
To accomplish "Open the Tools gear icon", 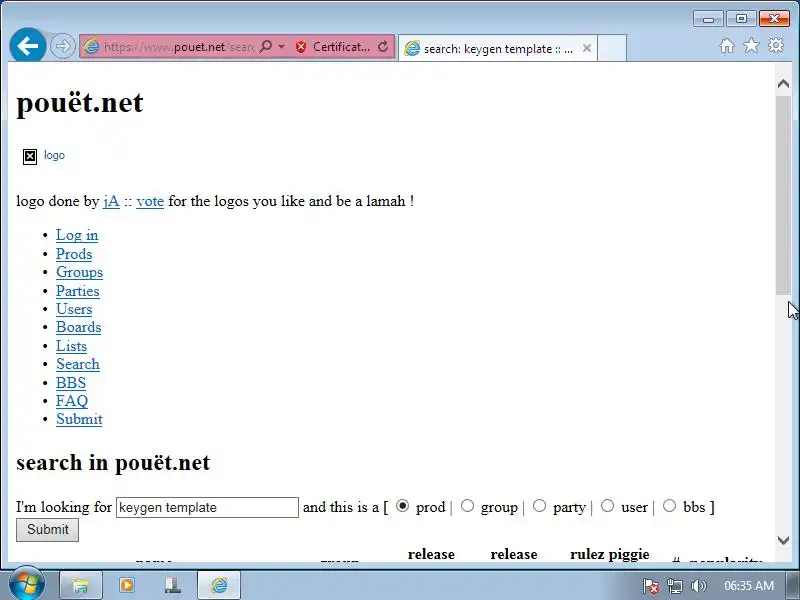I will pyautogui.click(x=776, y=45).
